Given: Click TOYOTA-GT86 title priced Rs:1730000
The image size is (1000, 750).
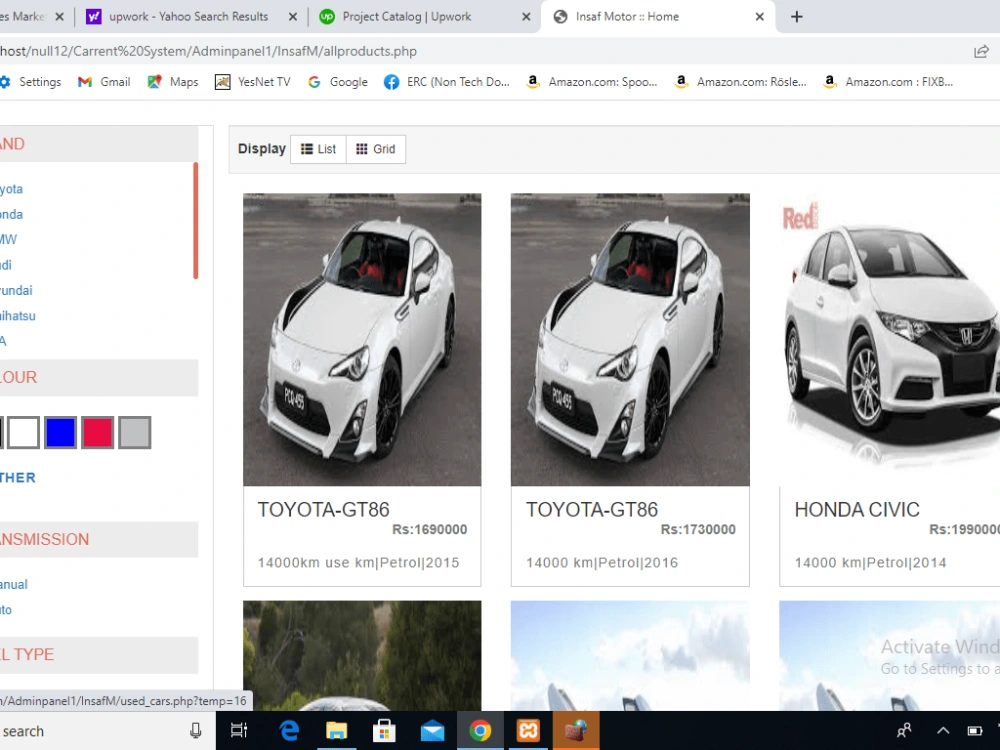Looking at the screenshot, I should (x=592, y=510).
